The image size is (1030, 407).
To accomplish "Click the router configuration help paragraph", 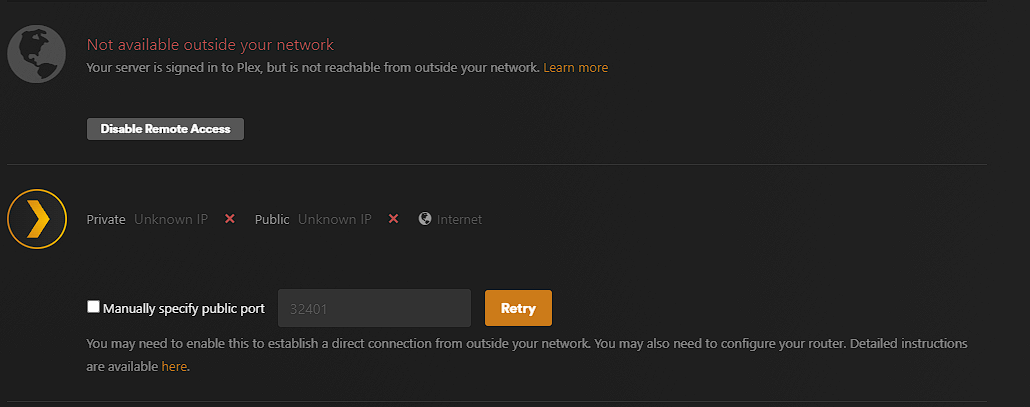I will (x=527, y=354).
